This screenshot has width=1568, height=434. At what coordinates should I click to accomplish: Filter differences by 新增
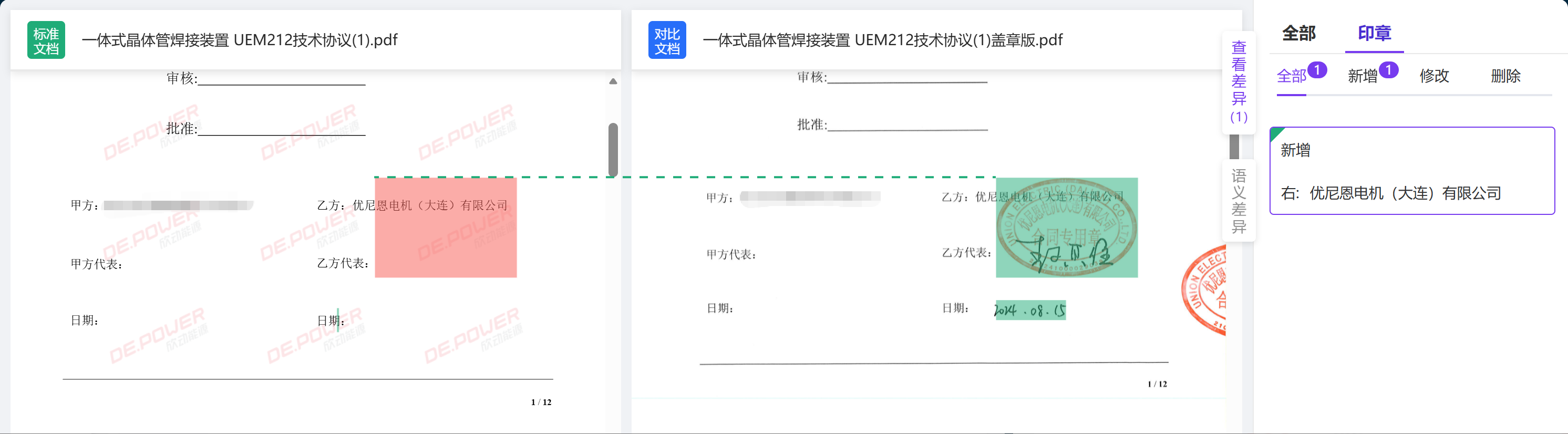pos(1362,76)
